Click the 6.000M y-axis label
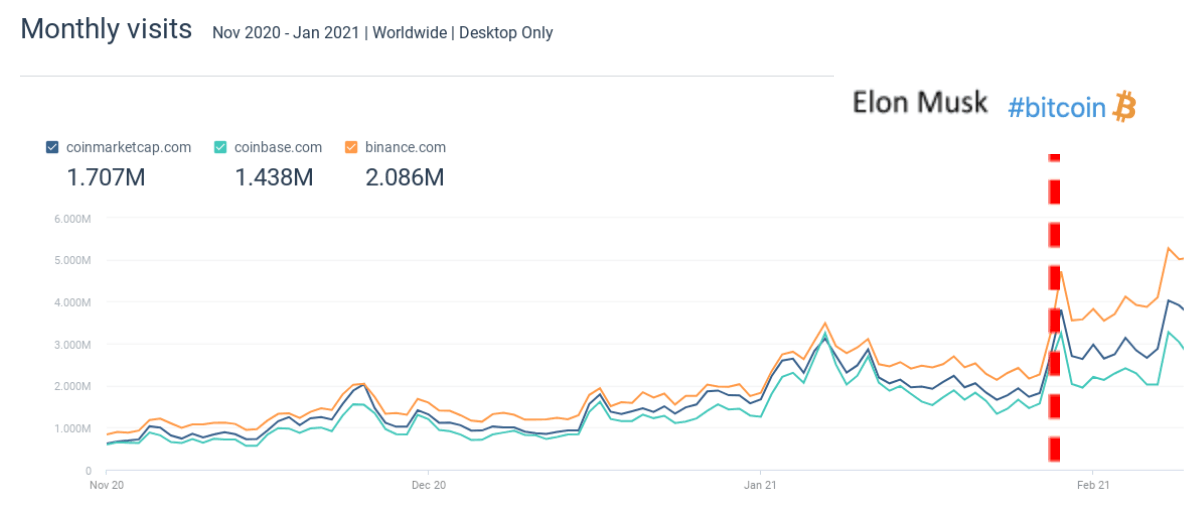The width and height of the screenshot is (1200, 512). point(72,219)
